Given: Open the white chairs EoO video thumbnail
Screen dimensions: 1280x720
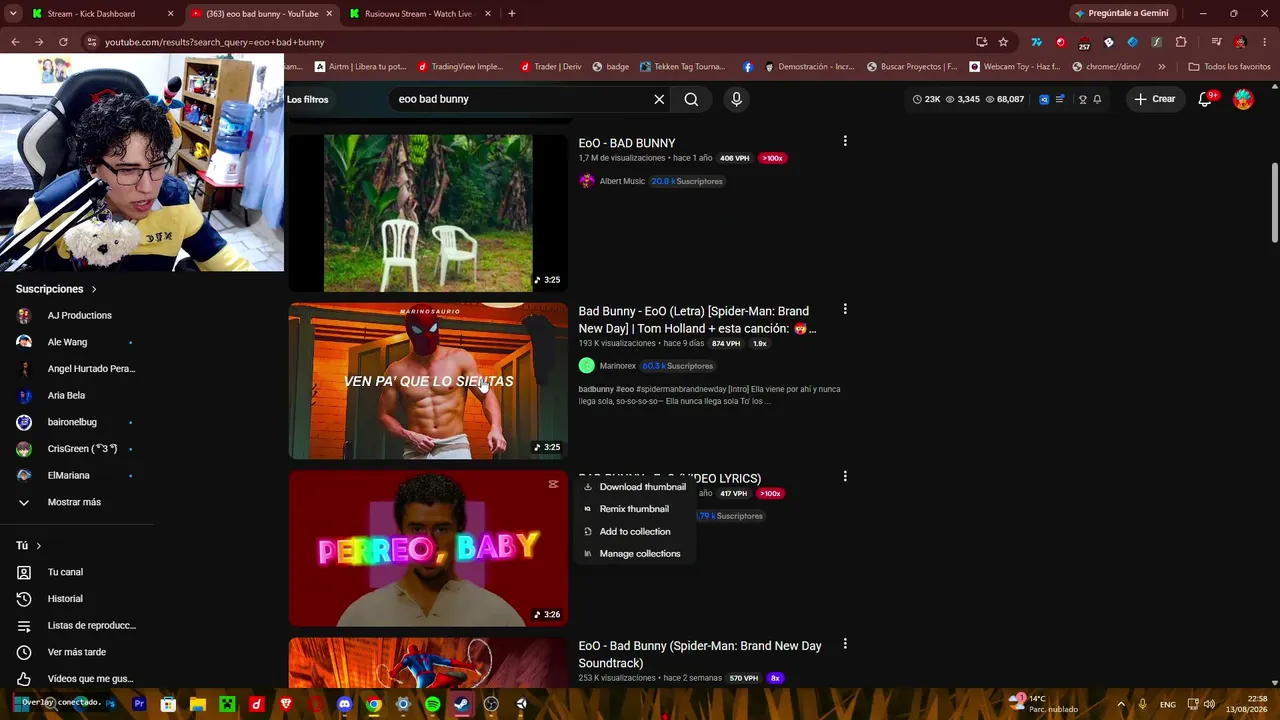Looking at the screenshot, I should (428, 213).
